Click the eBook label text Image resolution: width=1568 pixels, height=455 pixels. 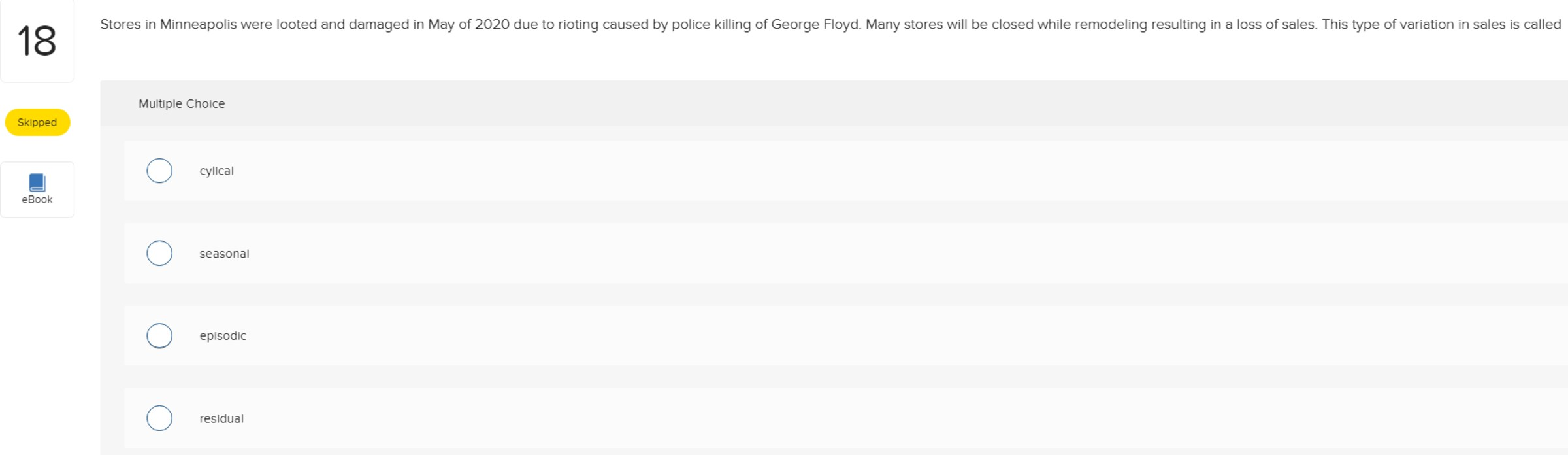pos(37,200)
